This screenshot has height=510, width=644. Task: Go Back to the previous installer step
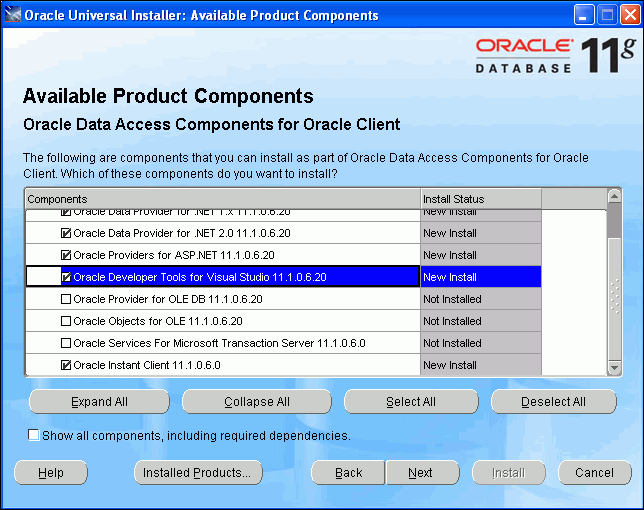pos(348,473)
